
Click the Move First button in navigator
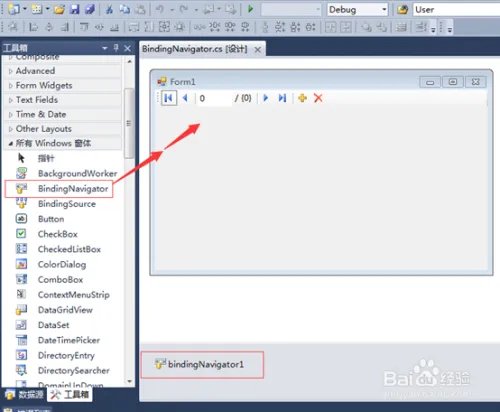click(169, 98)
